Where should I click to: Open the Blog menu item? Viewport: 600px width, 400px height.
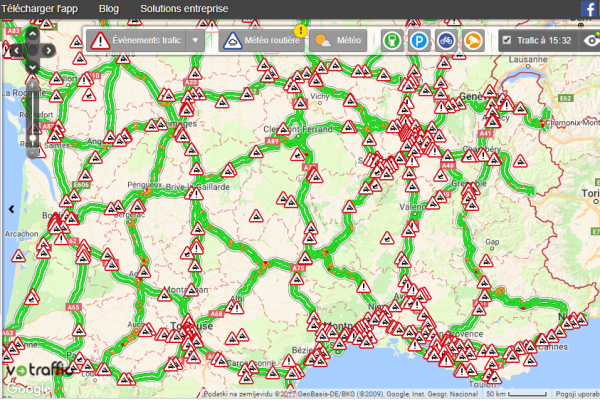[110, 9]
